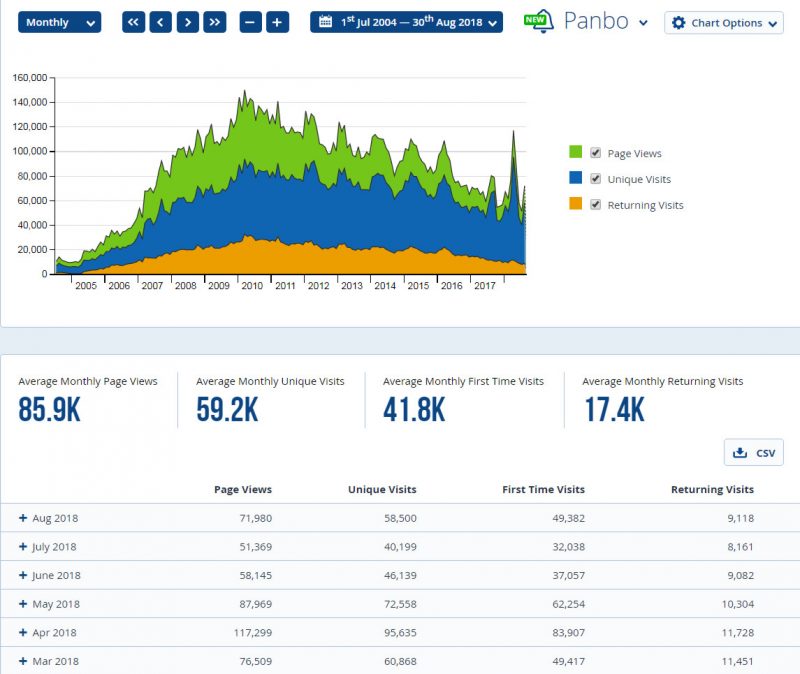This screenshot has height=674, width=800.
Task: Advance to the next period arrow
Action: [187, 23]
